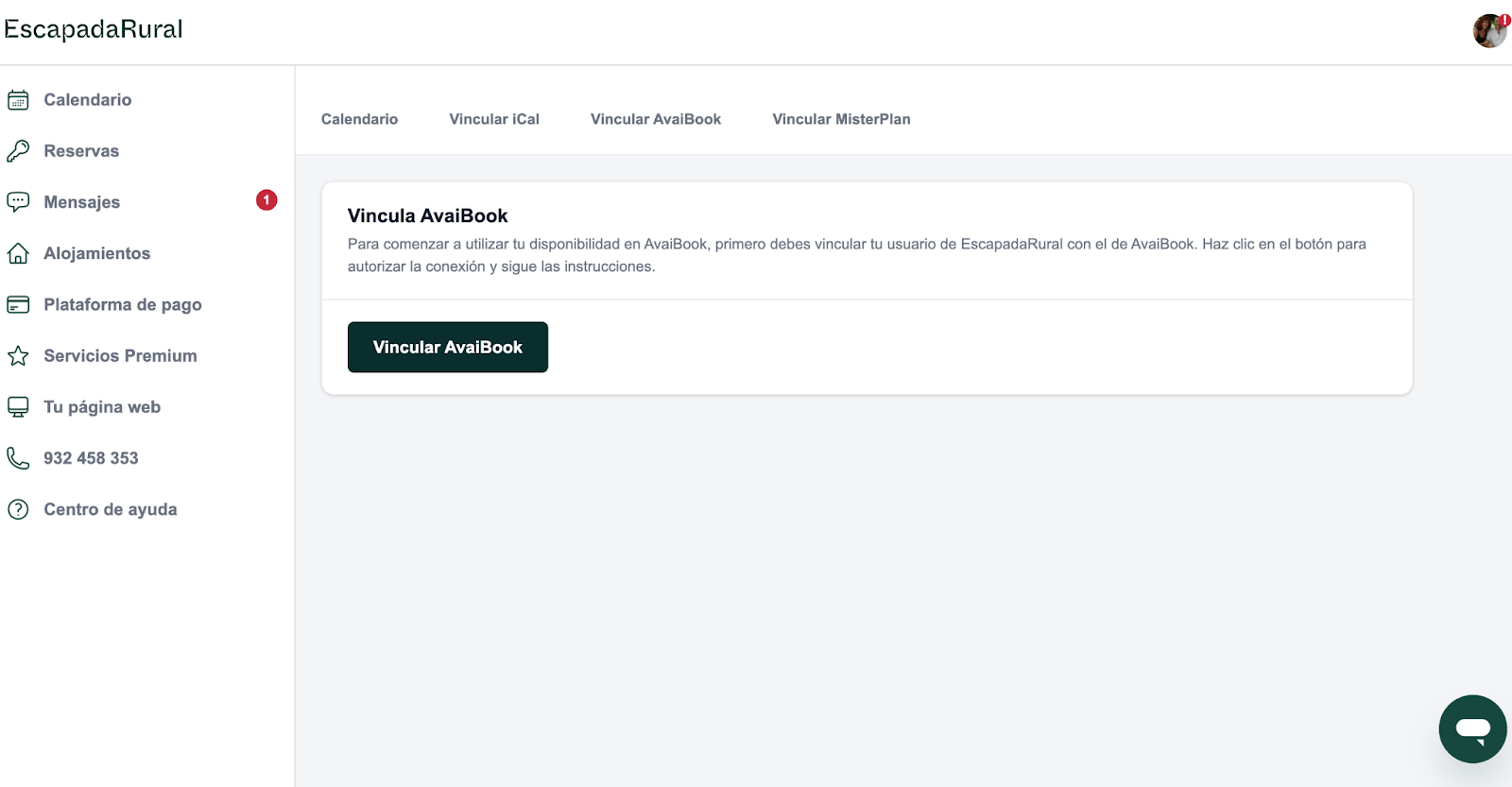Click the house icon beside Alojamientos
The width and height of the screenshot is (1512, 787).
pyautogui.click(x=18, y=253)
